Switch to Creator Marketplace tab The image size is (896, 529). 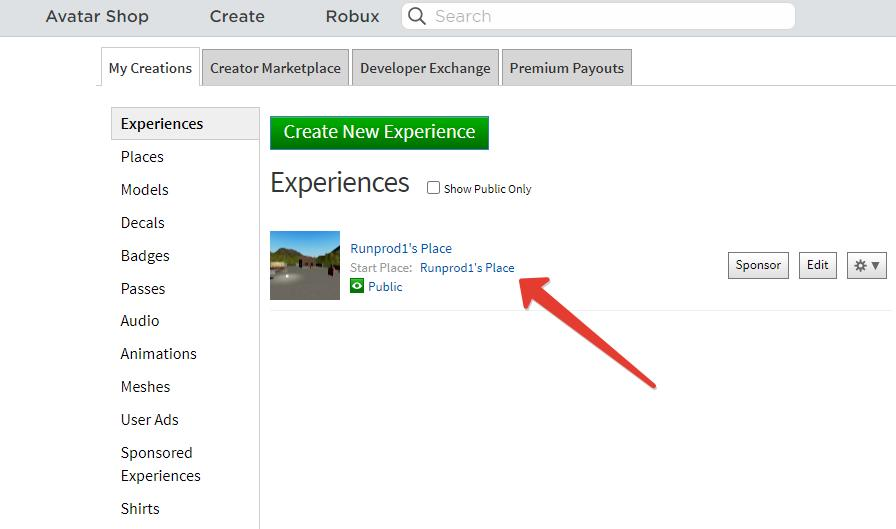click(x=275, y=68)
